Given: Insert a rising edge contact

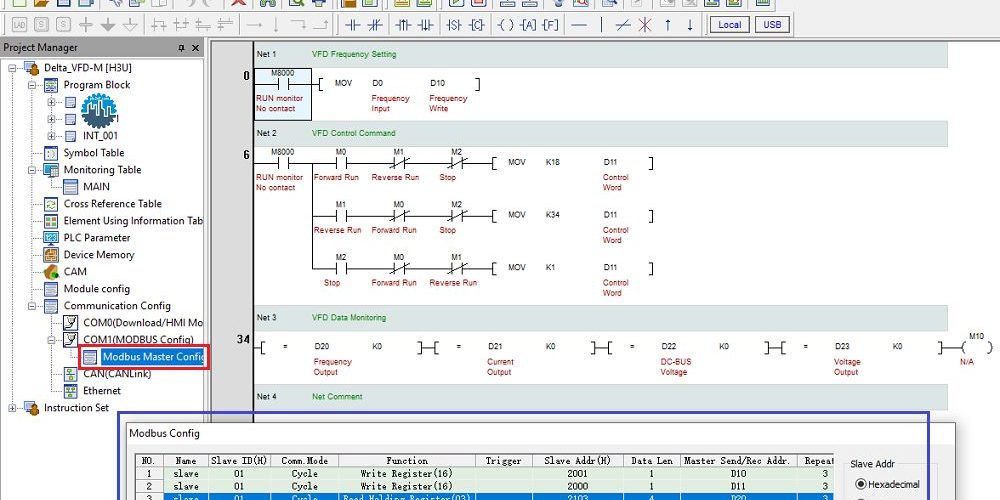Looking at the screenshot, I should [x=403, y=25].
